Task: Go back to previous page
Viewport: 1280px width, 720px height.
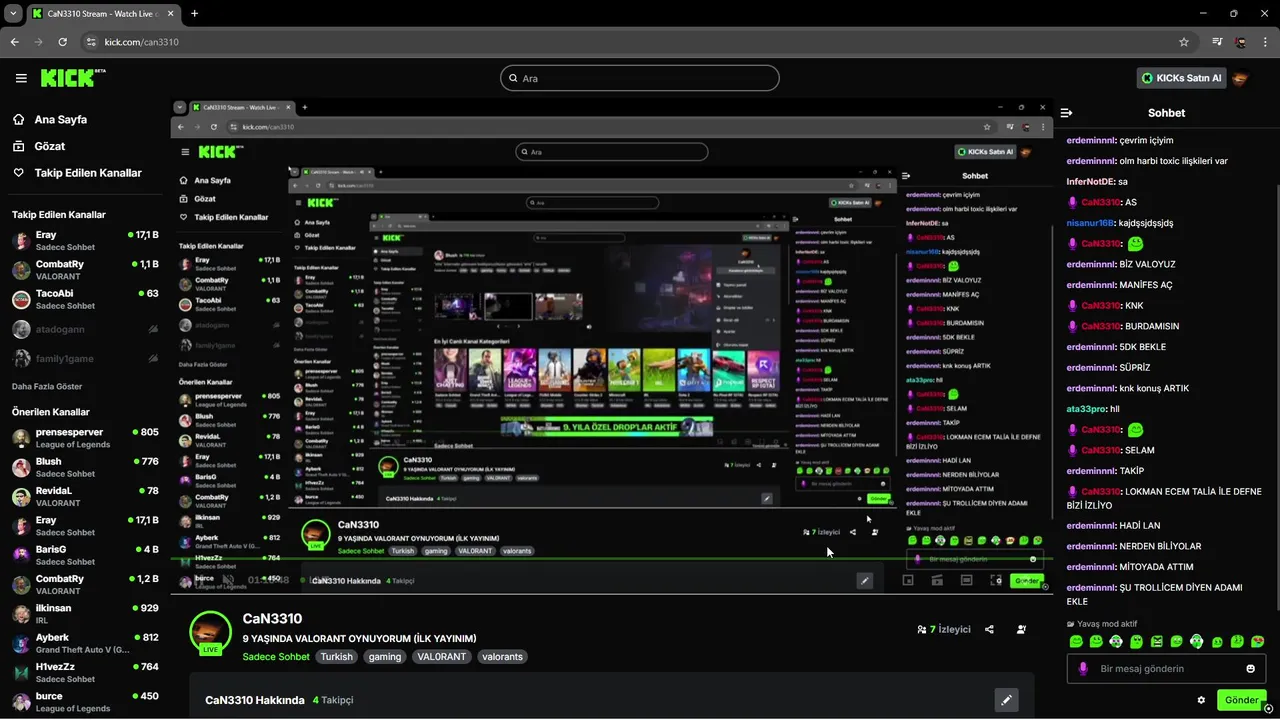Action: point(15,42)
